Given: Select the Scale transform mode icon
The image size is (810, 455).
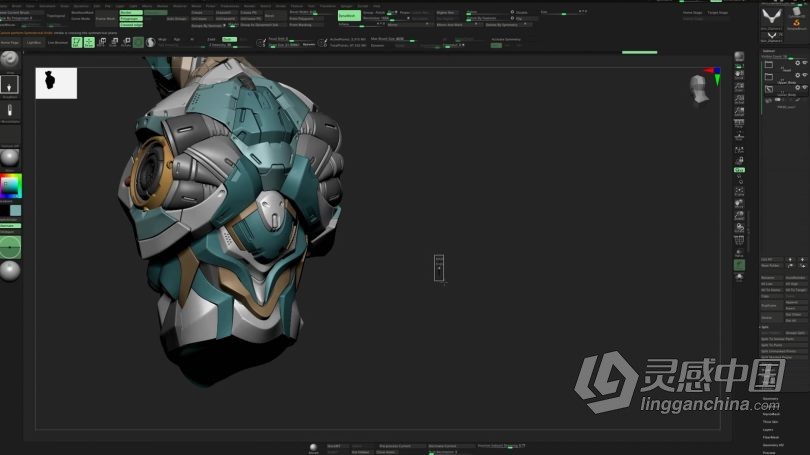Looking at the screenshot, I should click(x=114, y=42).
